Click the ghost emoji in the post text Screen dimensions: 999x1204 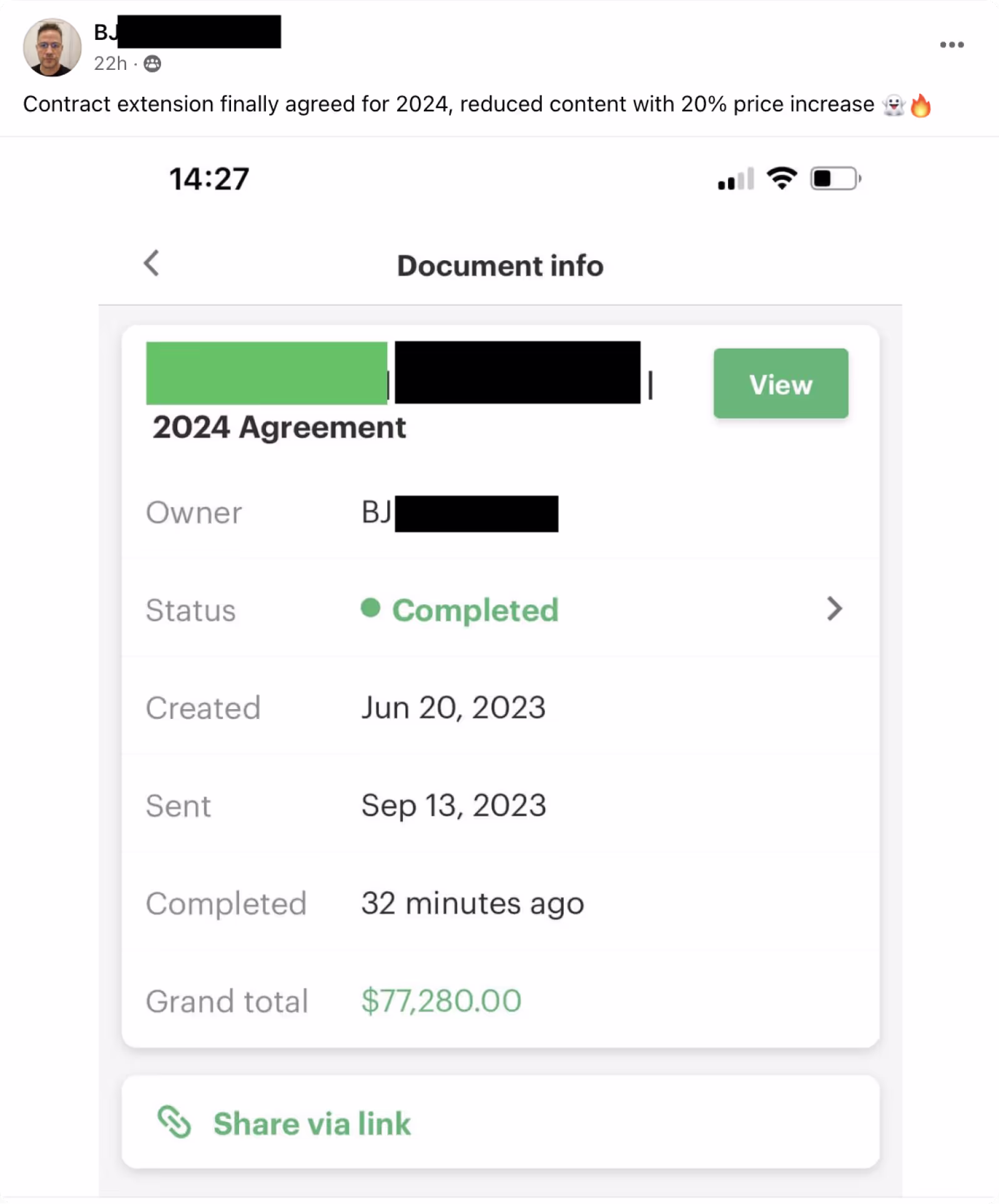(894, 104)
